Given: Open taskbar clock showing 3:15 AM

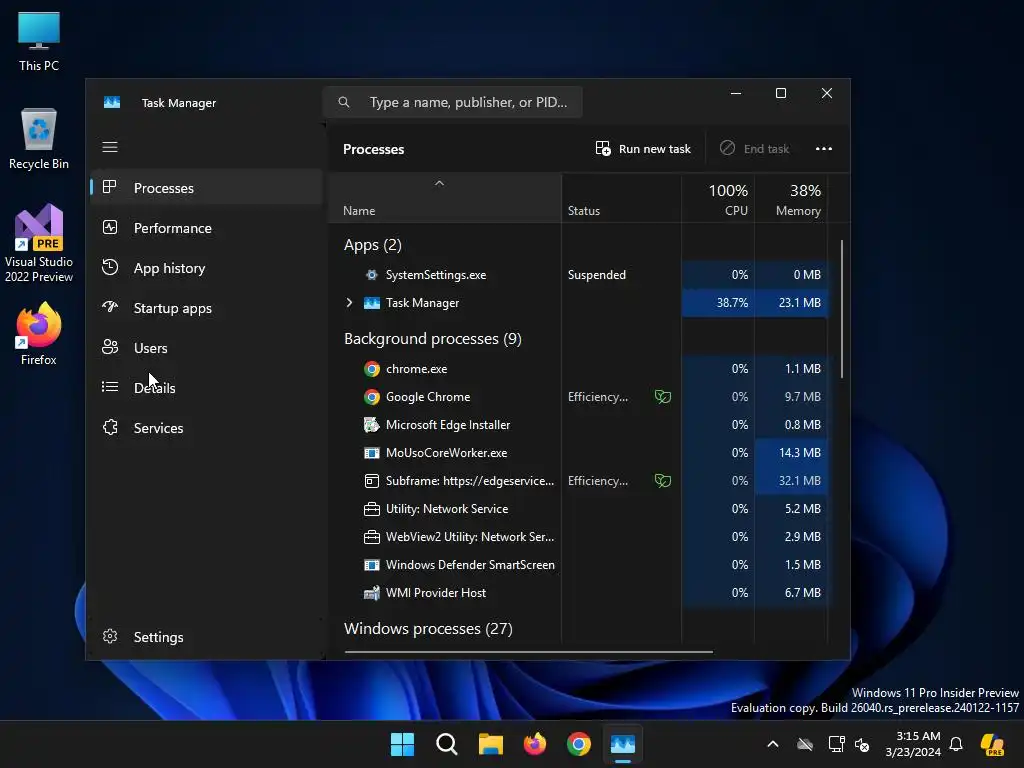Looking at the screenshot, I should pyautogui.click(x=913, y=744).
